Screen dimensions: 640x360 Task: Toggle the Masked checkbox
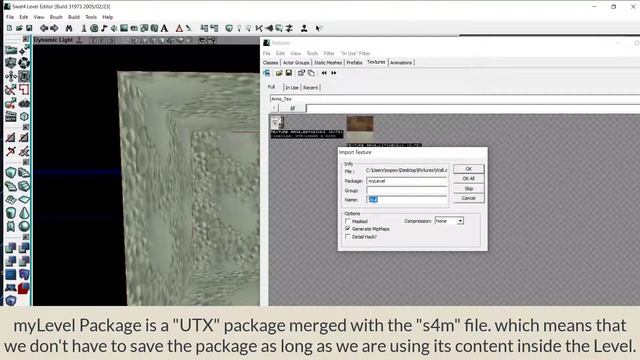tap(348, 221)
